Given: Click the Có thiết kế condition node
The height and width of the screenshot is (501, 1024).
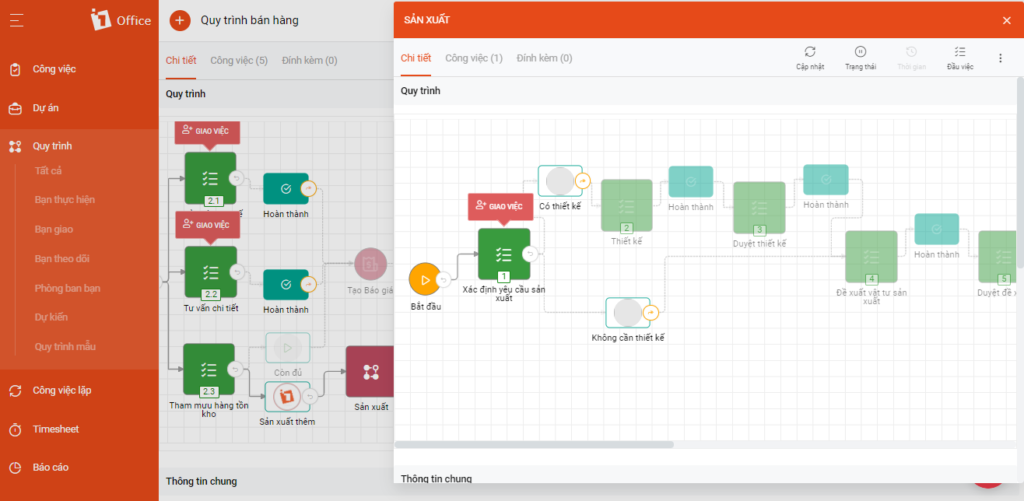Looking at the screenshot, I should pos(560,181).
